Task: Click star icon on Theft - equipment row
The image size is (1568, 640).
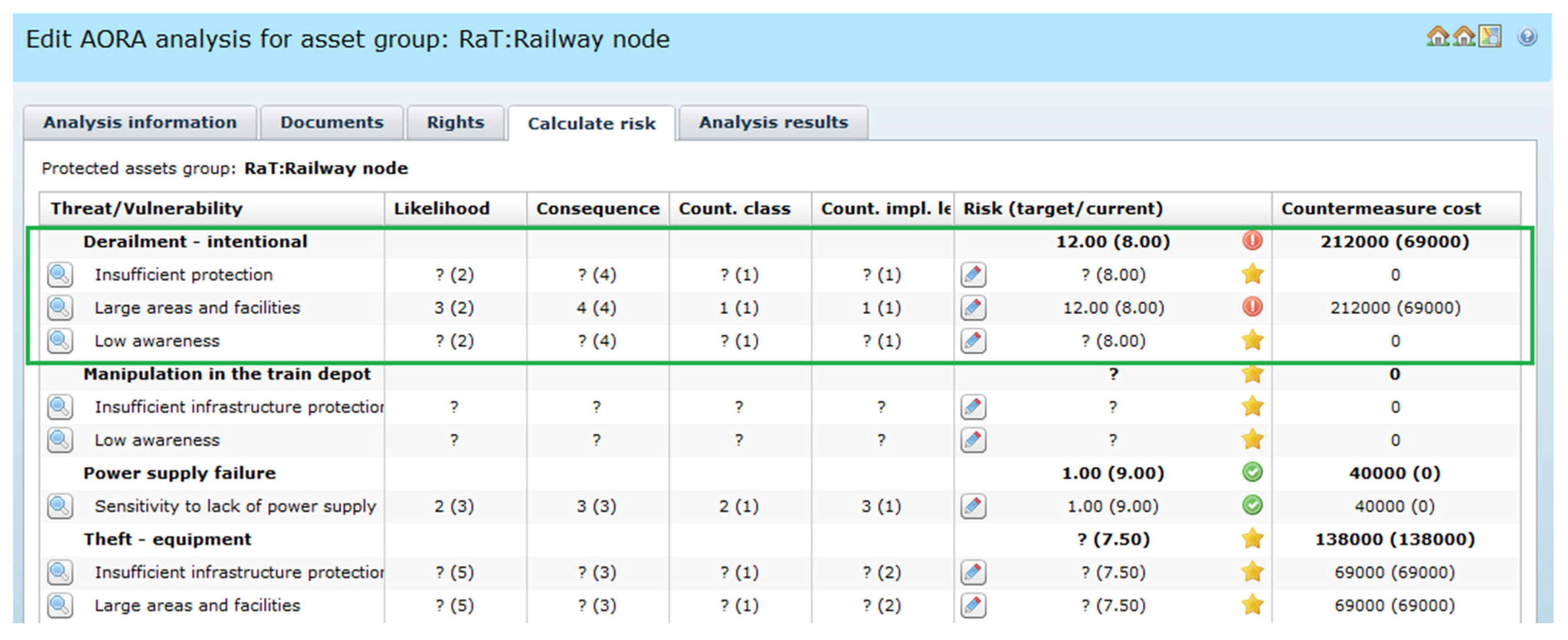Action: [x=1252, y=539]
